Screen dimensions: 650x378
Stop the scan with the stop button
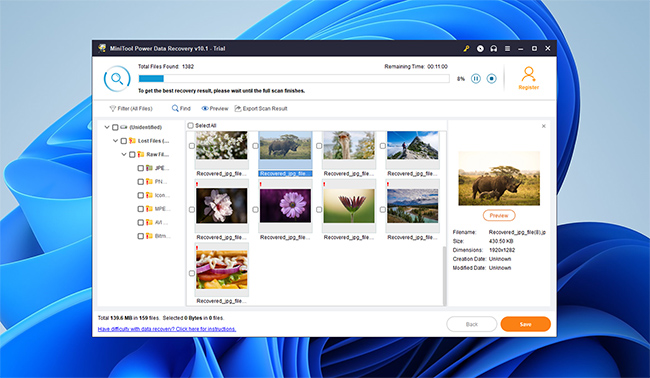click(x=492, y=78)
